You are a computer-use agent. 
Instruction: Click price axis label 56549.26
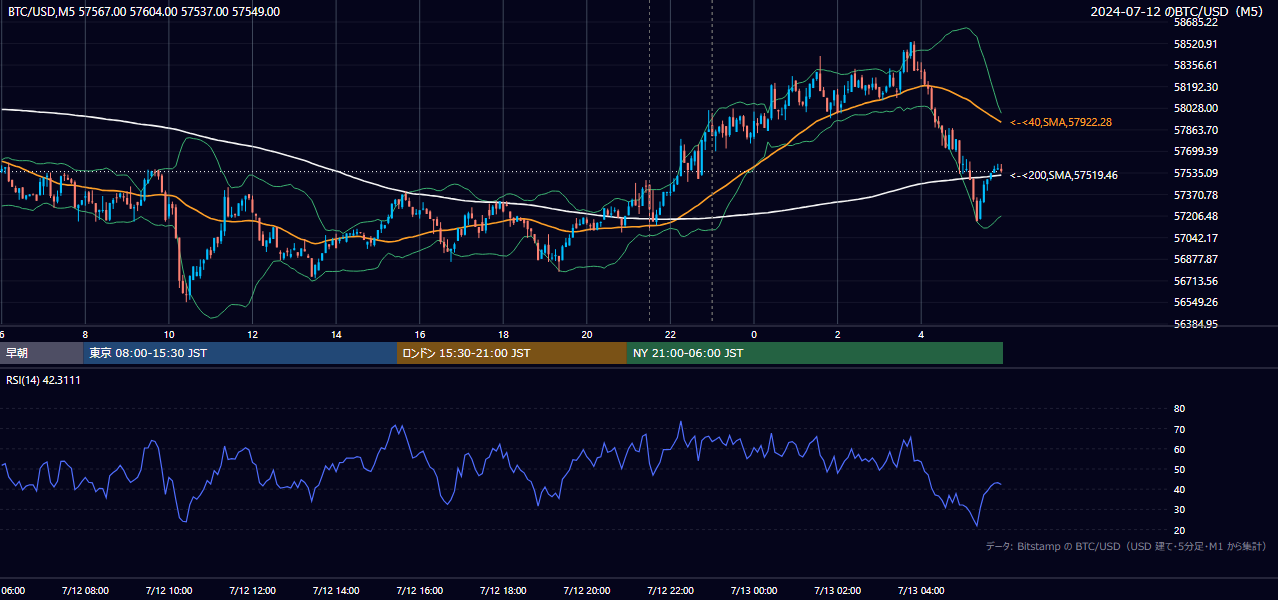click(1195, 302)
